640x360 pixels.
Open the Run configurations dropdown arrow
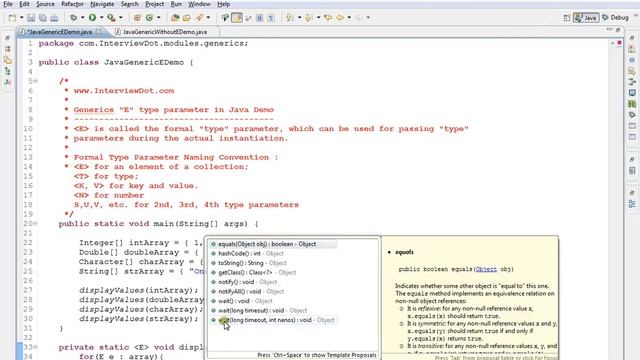pos(101,18)
